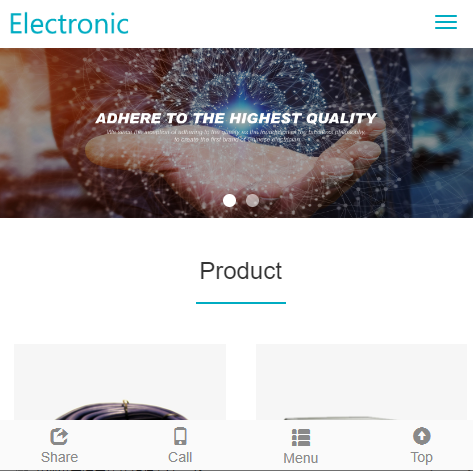
Task: Click the Electronic site logo
Action: point(69,24)
